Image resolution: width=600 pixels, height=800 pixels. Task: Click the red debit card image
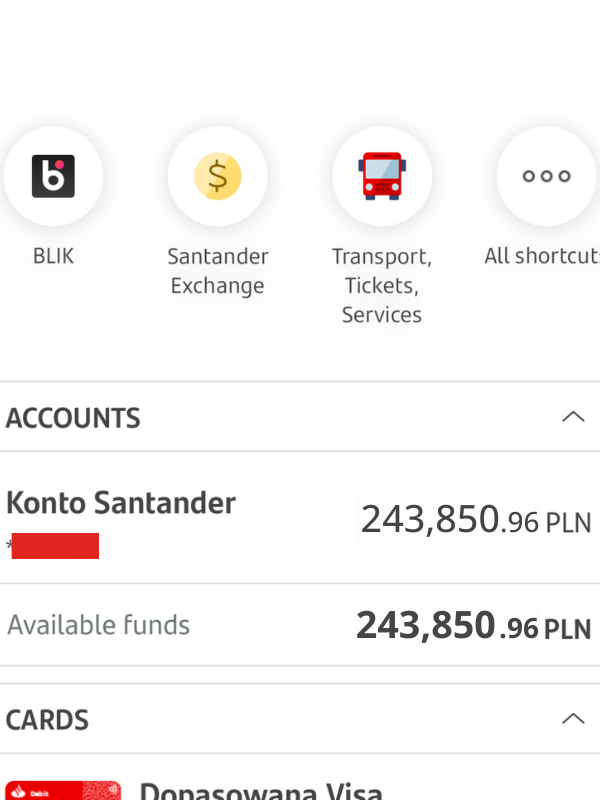tap(62, 791)
